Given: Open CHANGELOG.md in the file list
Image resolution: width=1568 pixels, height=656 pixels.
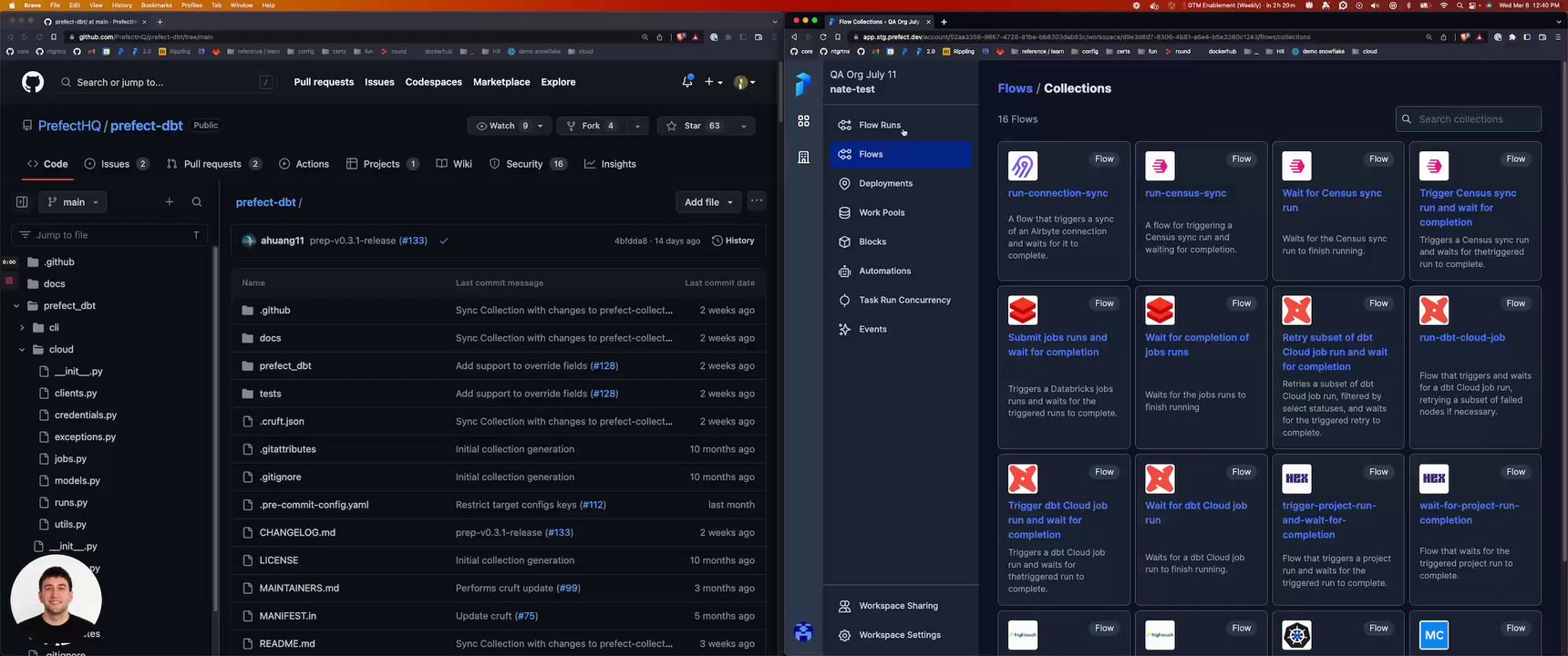Looking at the screenshot, I should click(x=297, y=532).
